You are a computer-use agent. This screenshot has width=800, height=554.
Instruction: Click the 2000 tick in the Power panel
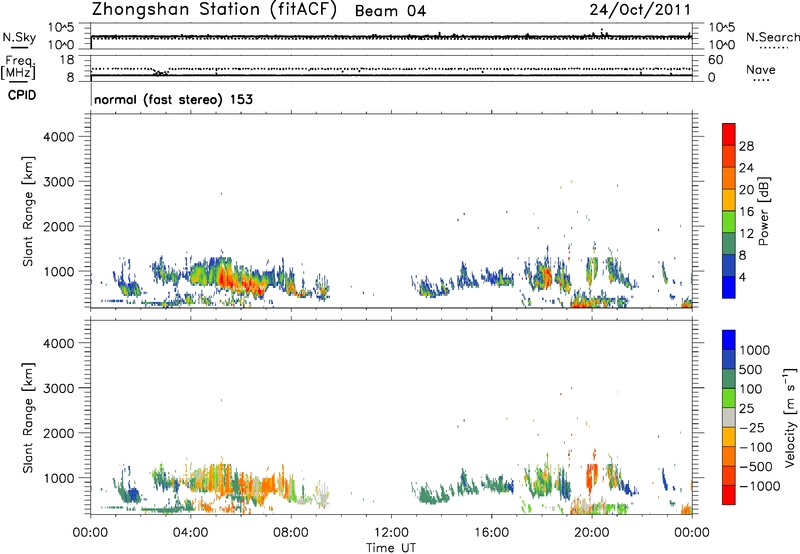[x=58, y=226]
